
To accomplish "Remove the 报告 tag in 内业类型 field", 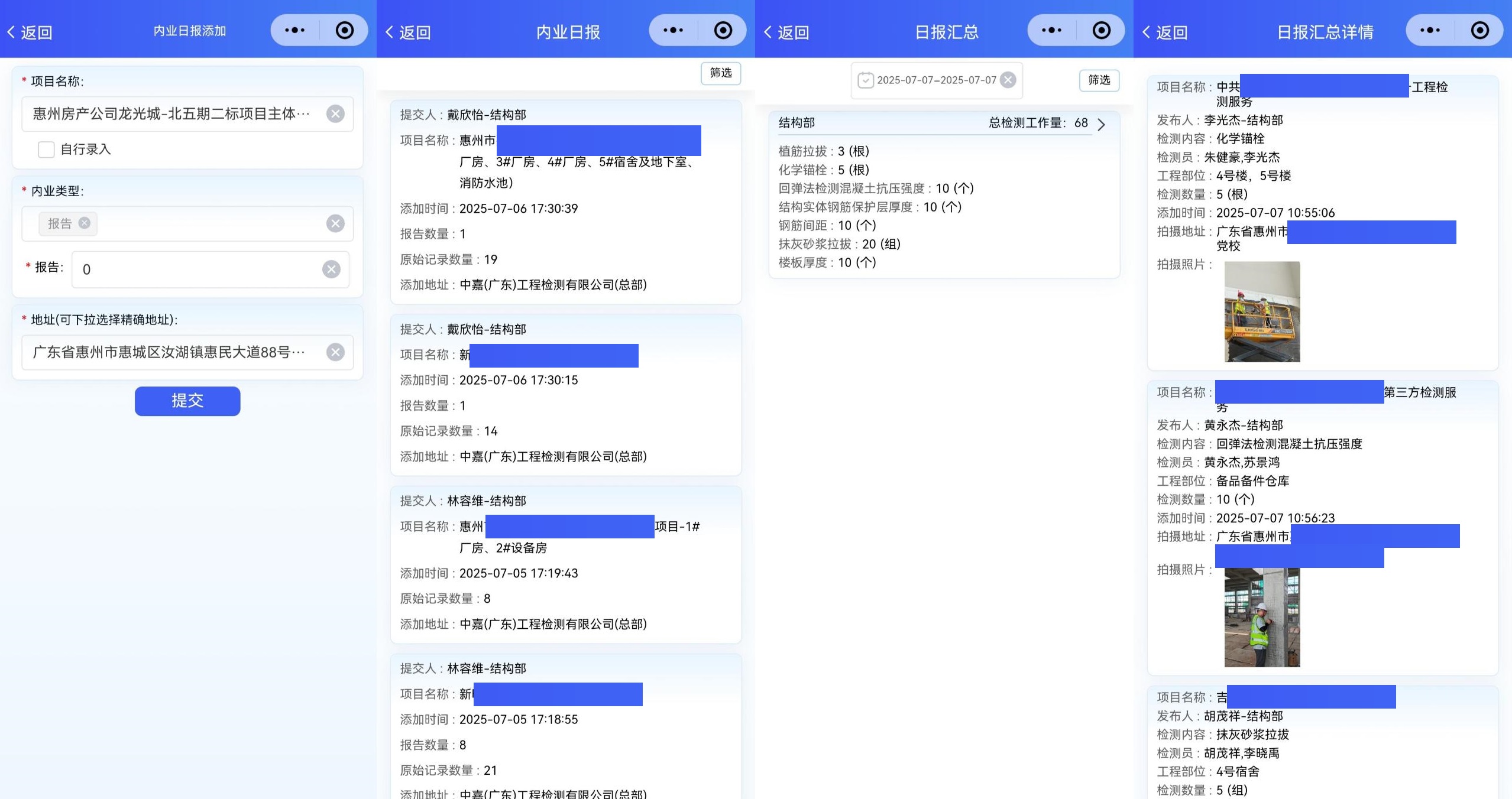I will 84,223.
